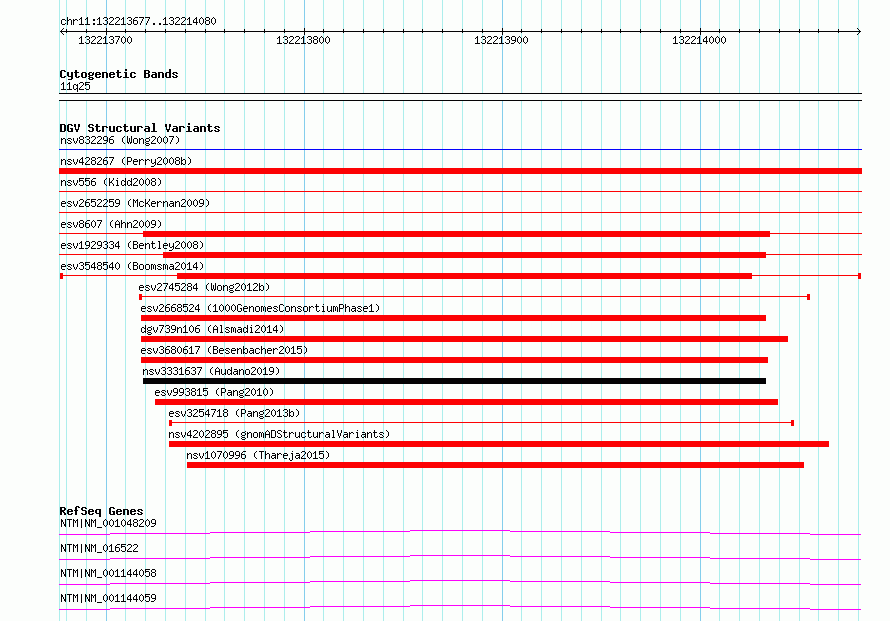This screenshot has width=890, height=621.
Task: Click ruler position 132213800
Action: [303, 40]
